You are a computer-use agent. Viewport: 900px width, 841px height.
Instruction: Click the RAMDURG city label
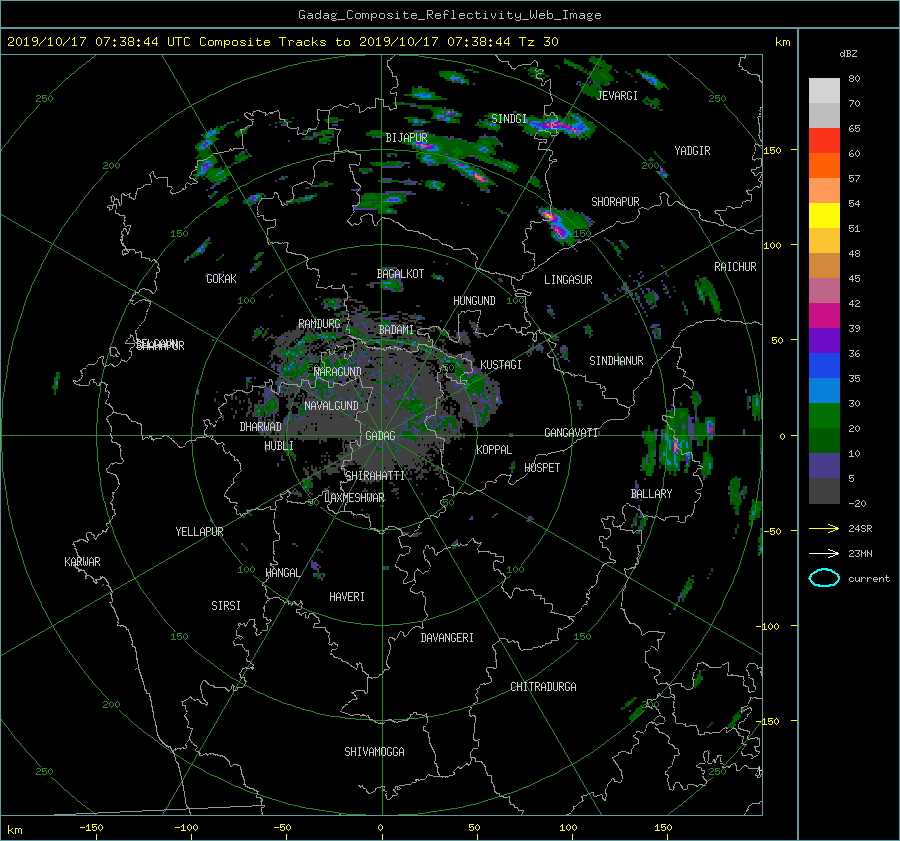coord(319,324)
